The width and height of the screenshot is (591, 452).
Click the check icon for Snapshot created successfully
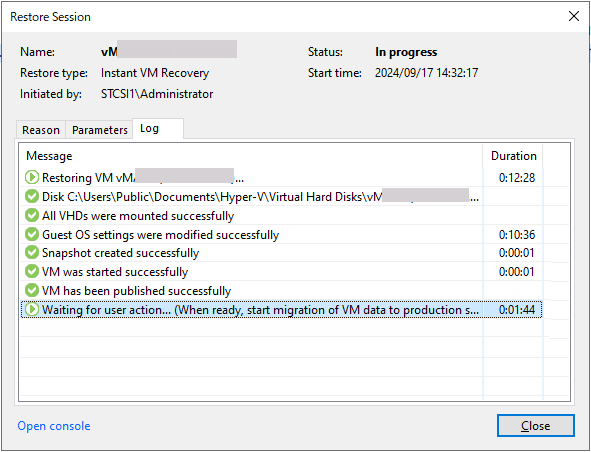tap(32, 253)
